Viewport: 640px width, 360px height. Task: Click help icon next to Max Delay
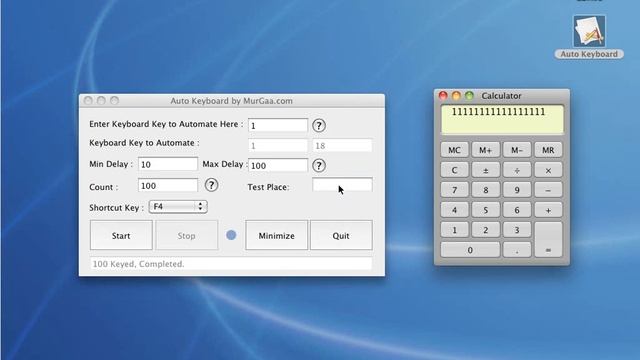(x=319, y=165)
